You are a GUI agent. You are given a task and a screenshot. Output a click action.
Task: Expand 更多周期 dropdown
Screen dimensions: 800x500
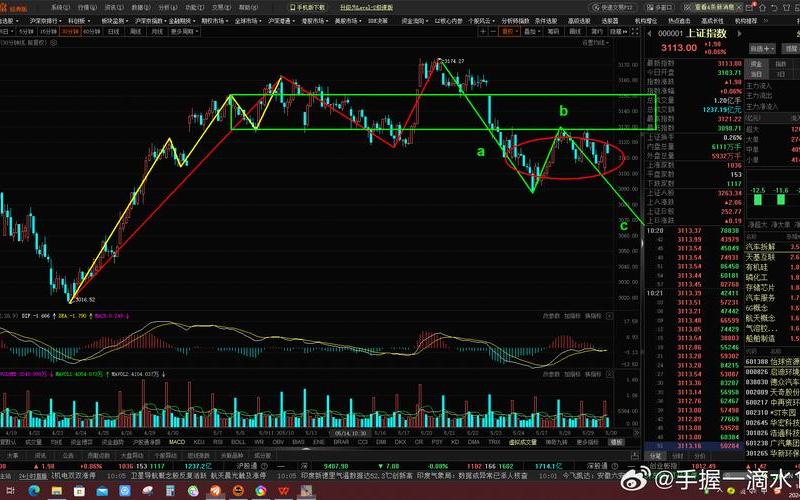click(184, 32)
